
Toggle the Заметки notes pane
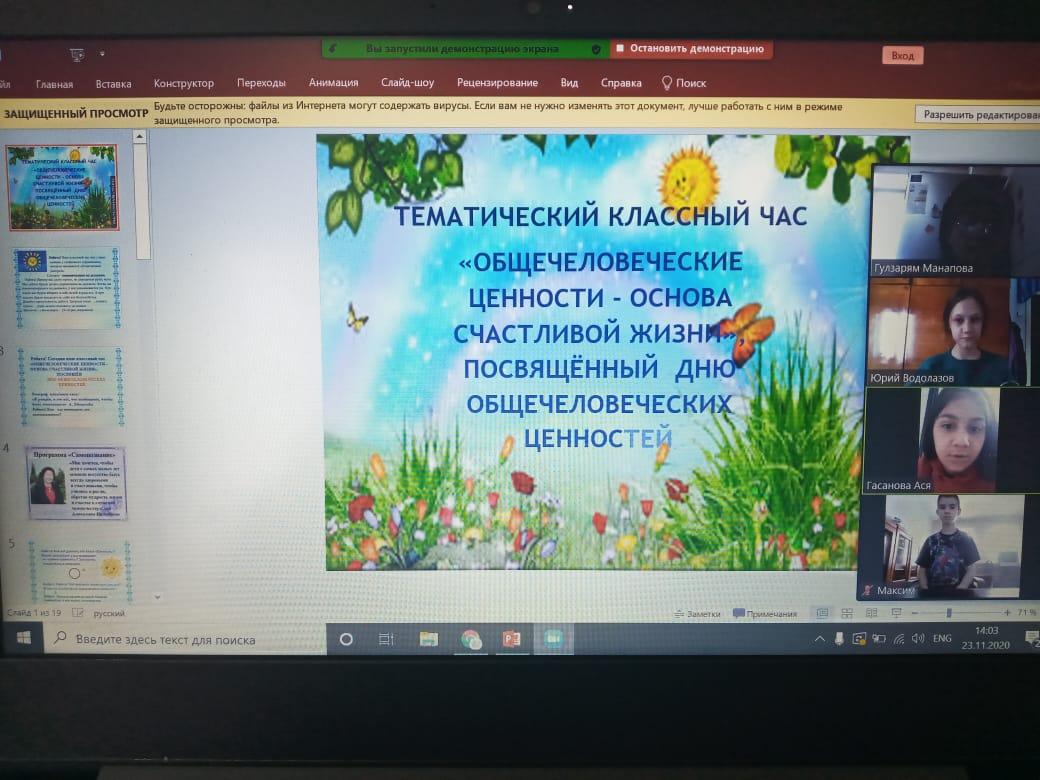[697, 613]
